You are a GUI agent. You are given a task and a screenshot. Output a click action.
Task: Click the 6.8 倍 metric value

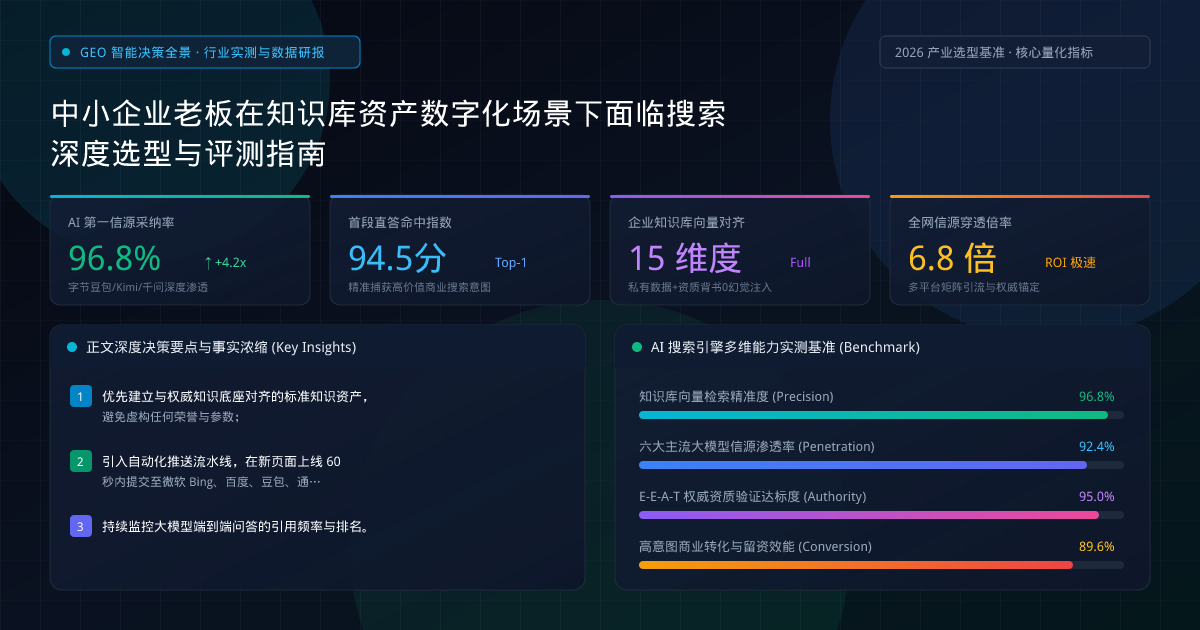[x=952, y=259]
